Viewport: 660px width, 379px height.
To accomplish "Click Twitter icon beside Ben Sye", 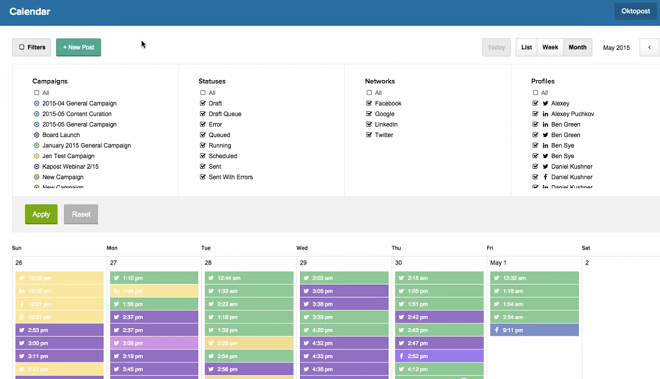I will 546,156.
